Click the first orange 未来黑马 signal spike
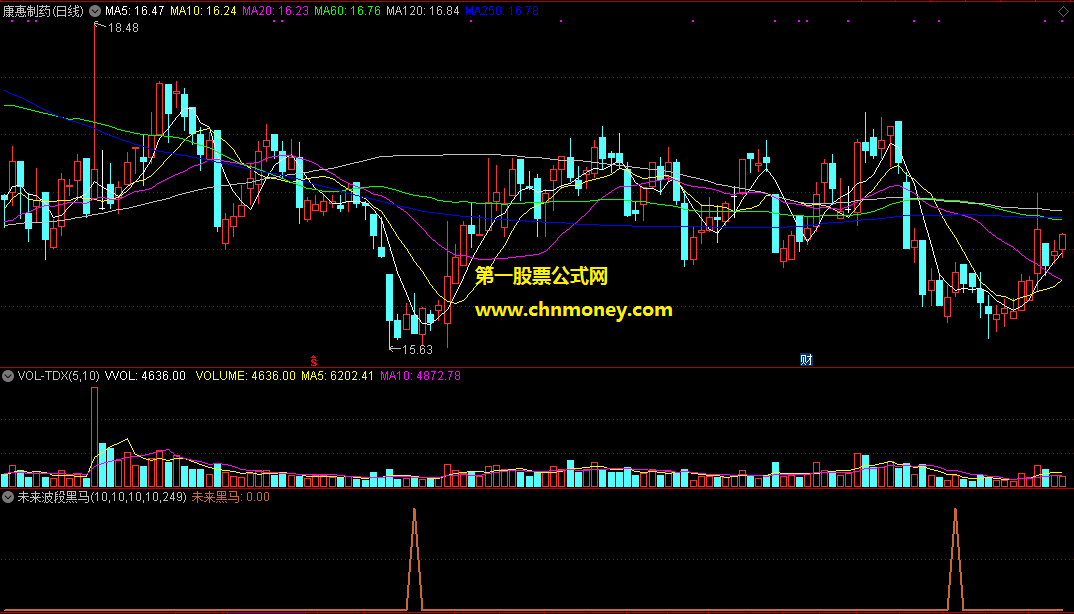1074x614 pixels. tap(414, 559)
